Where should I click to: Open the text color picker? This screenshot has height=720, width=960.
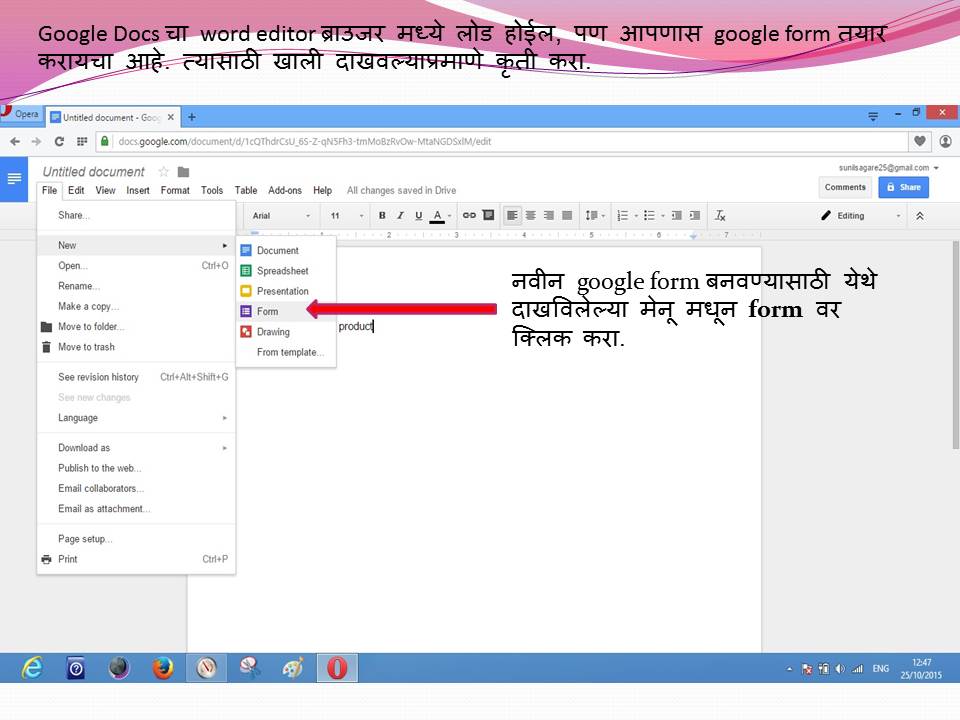(x=440, y=216)
